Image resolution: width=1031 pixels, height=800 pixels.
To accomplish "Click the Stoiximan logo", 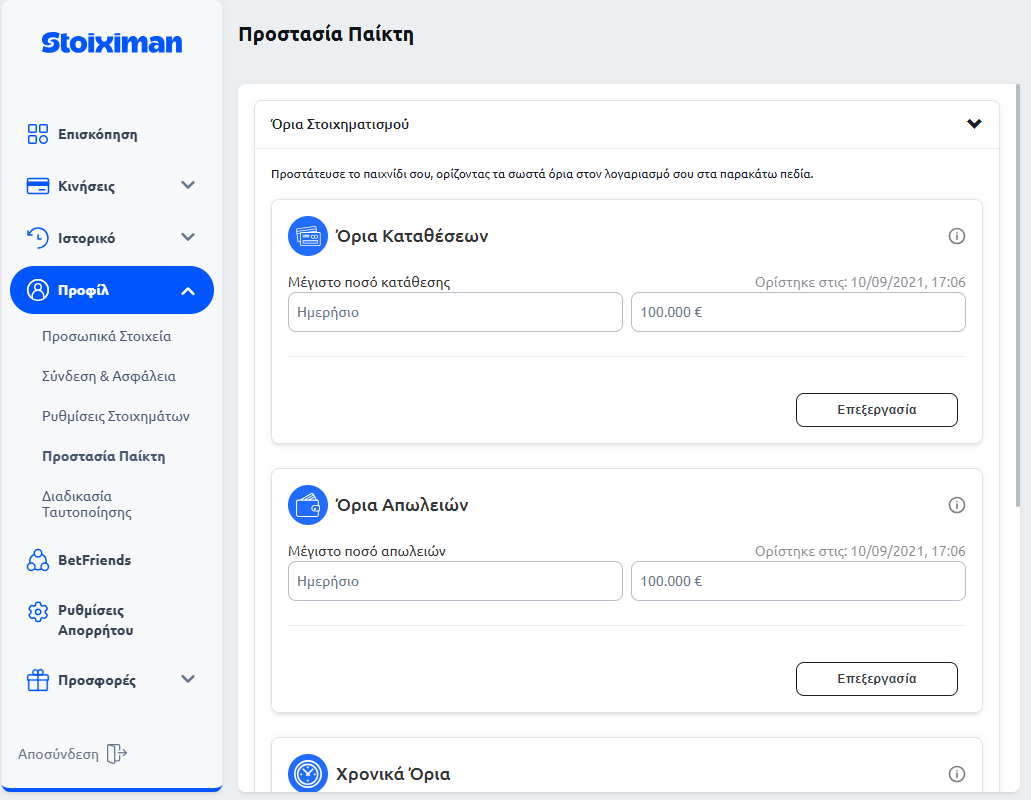I will tap(112, 43).
